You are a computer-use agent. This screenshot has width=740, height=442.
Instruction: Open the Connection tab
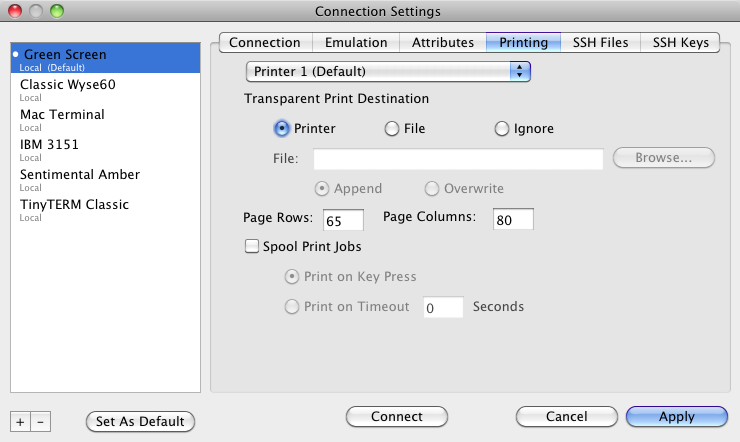[x=265, y=42]
